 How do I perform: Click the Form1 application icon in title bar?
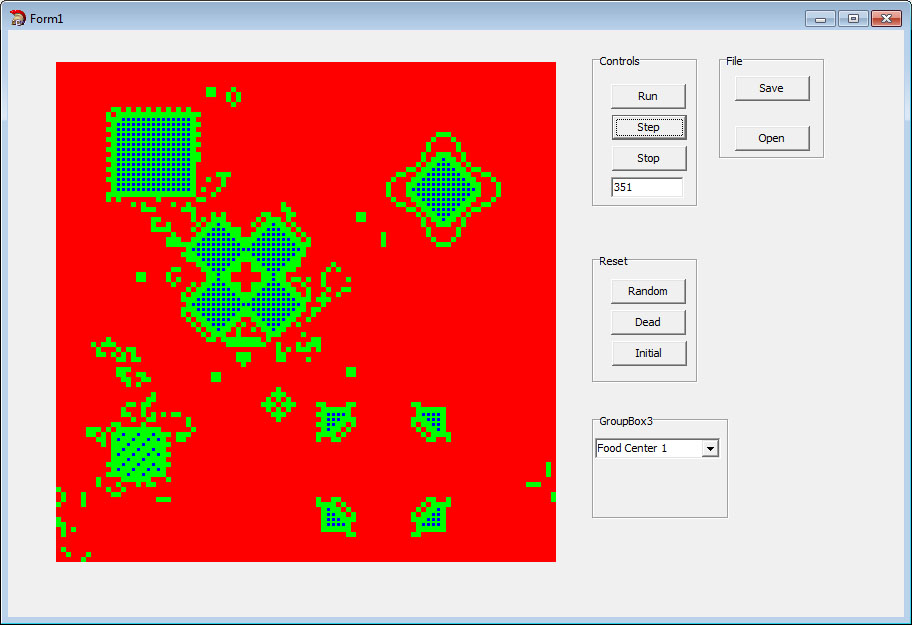(17, 18)
